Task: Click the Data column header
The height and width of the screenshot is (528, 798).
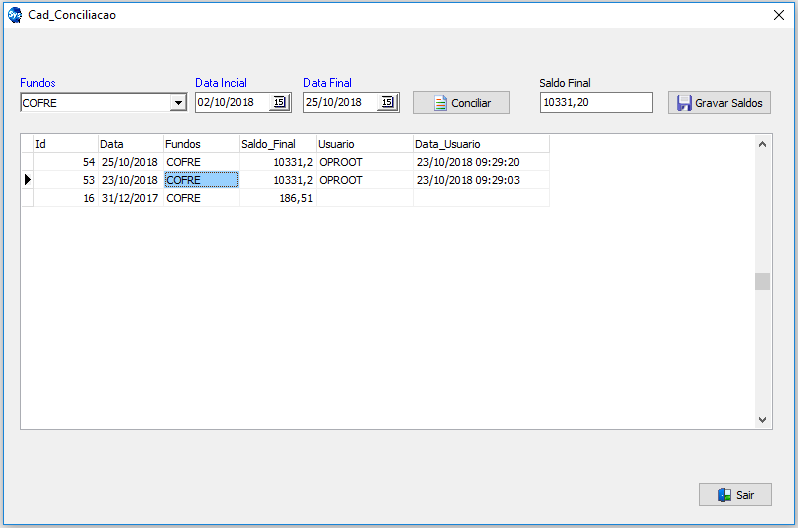Action: 130,144
